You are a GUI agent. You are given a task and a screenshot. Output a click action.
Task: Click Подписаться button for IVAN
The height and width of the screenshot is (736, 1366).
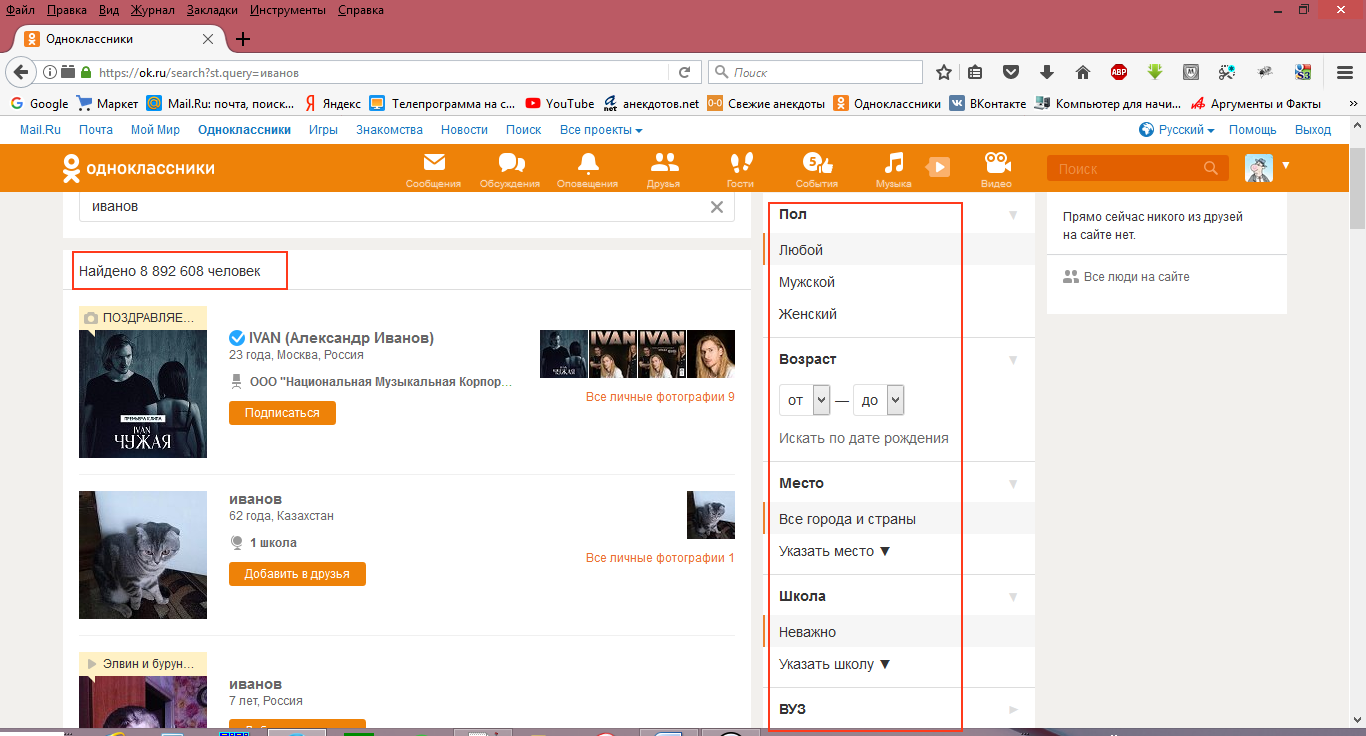(x=282, y=413)
